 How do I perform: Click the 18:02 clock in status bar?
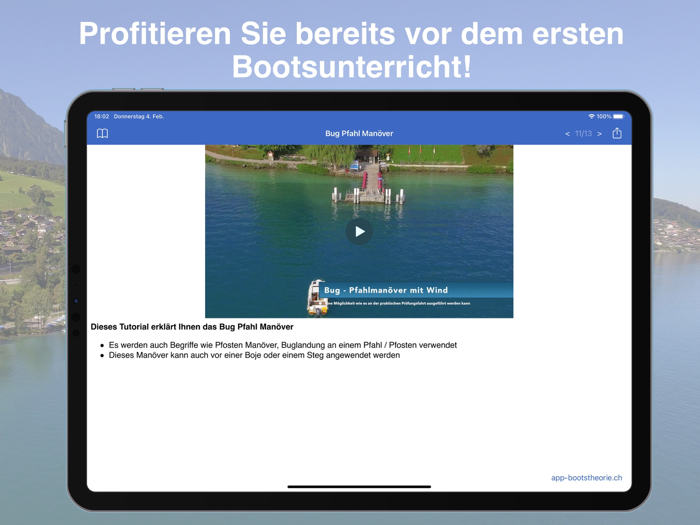pos(102,117)
